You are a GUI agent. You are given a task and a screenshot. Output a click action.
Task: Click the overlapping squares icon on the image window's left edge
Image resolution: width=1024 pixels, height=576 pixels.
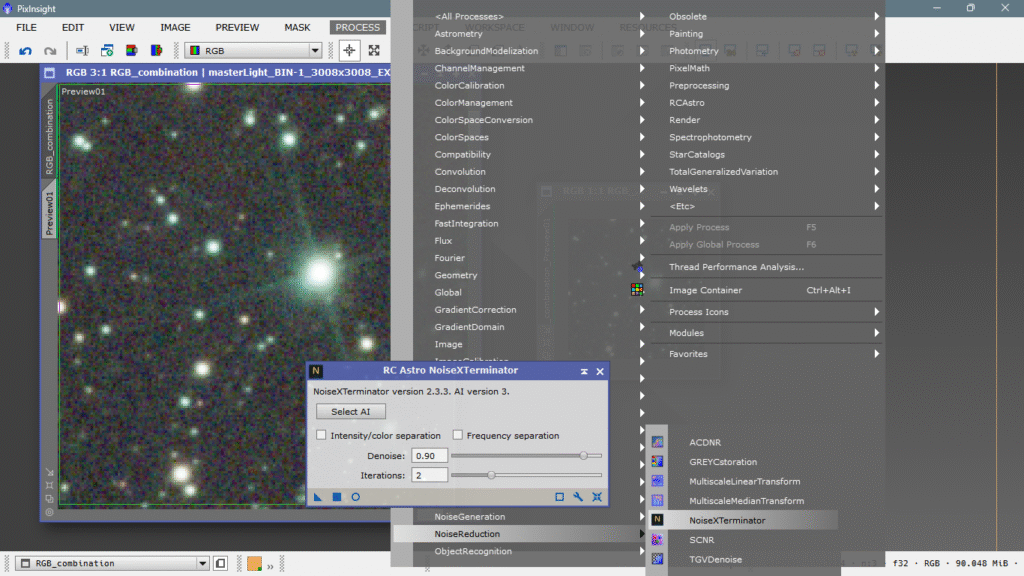[x=50, y=499]
